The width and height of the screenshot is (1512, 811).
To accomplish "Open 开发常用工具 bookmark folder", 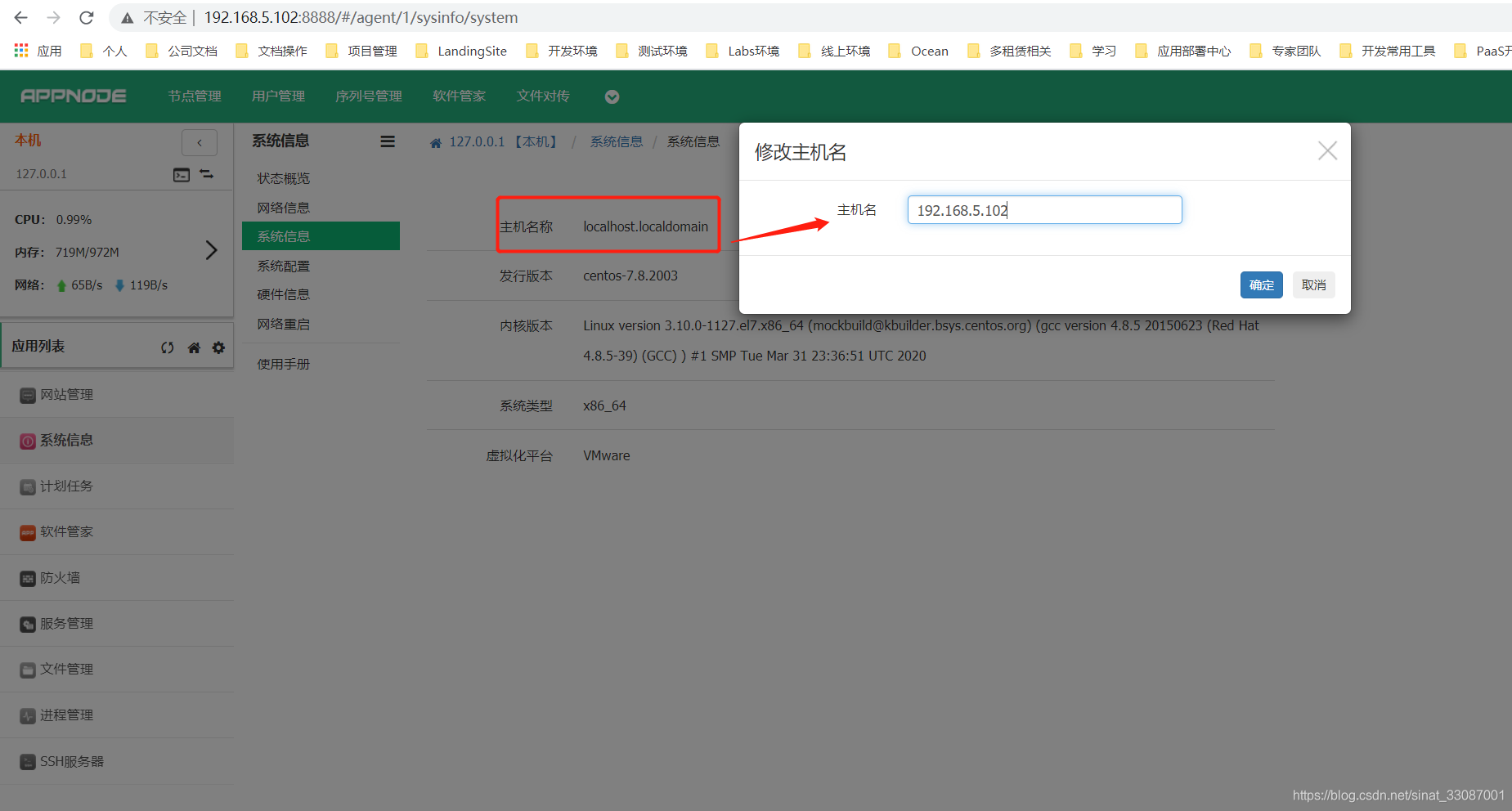I will (1388, 51).
